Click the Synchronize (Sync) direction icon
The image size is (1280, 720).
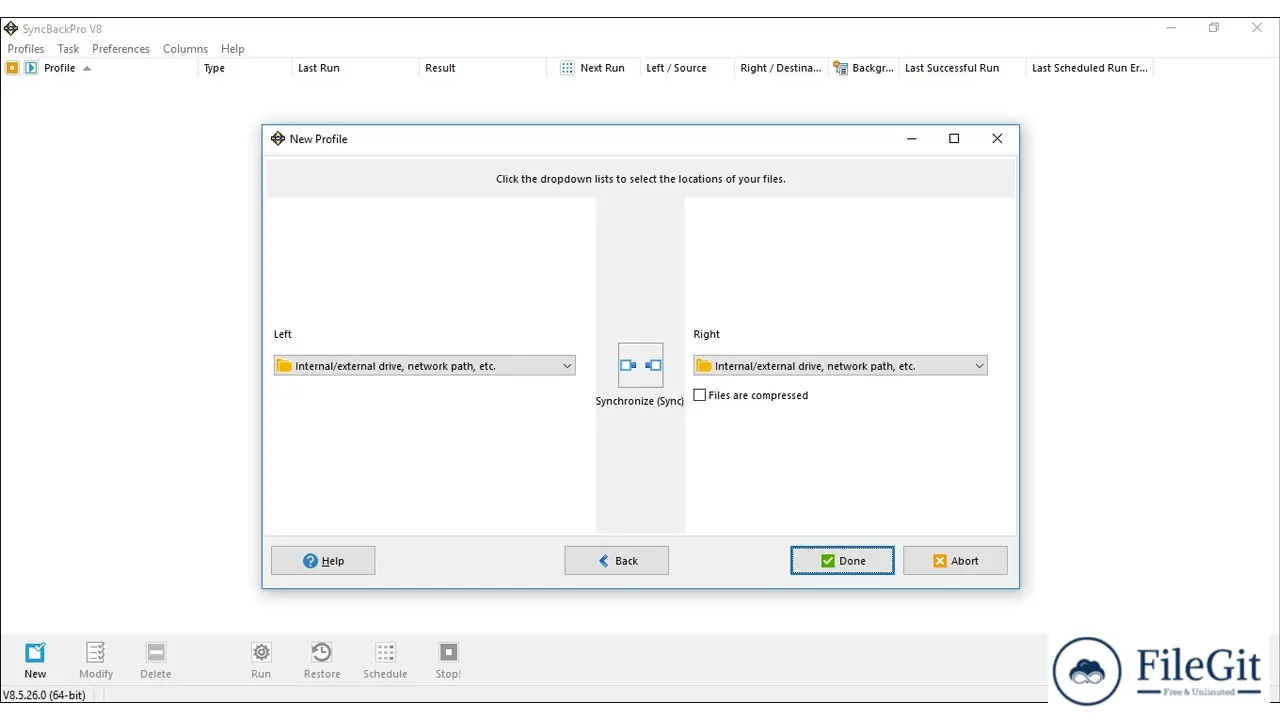(640, 365)
